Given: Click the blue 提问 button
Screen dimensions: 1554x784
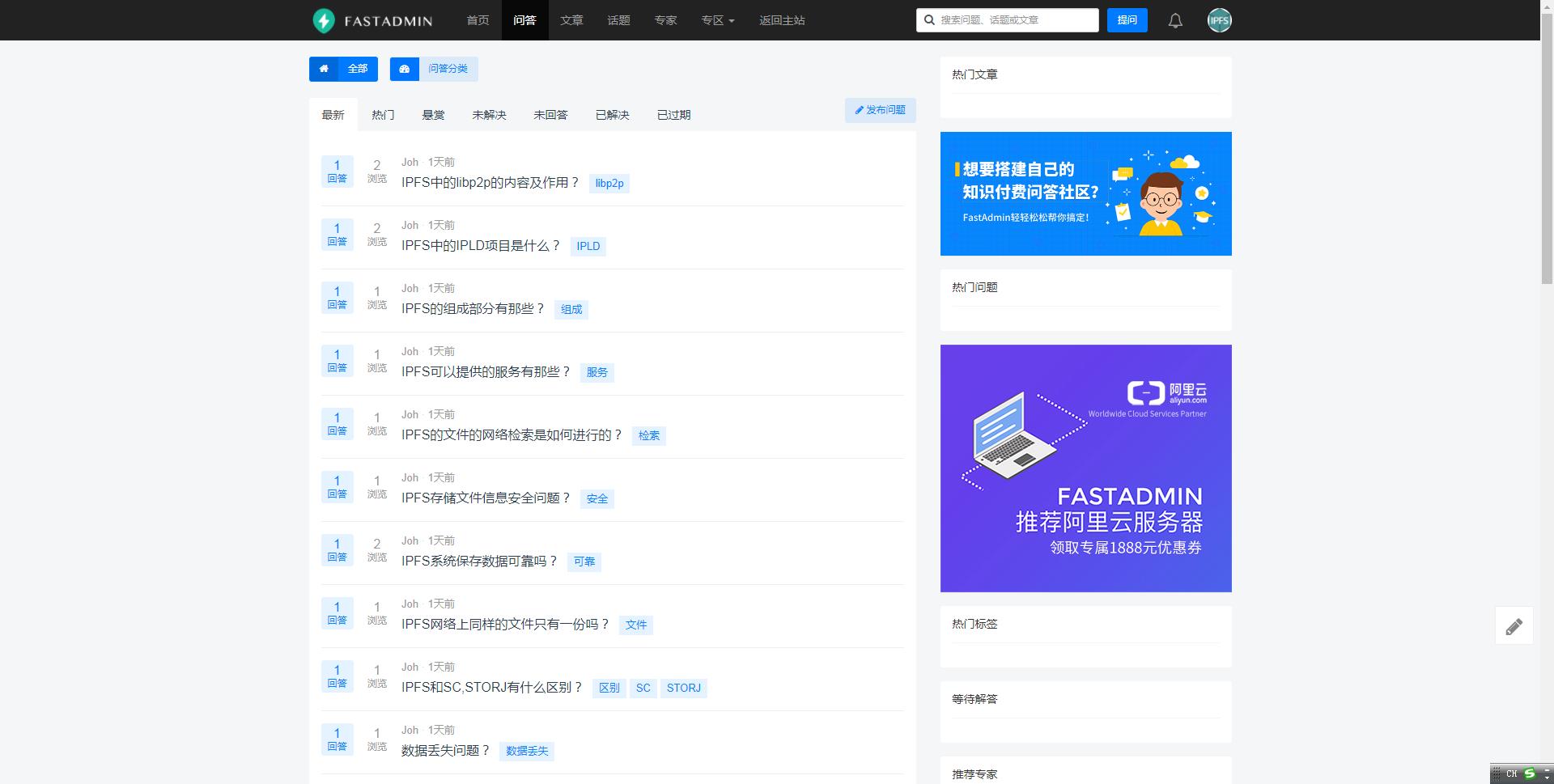Looking at the screenshot, I should click(1127, 20).
